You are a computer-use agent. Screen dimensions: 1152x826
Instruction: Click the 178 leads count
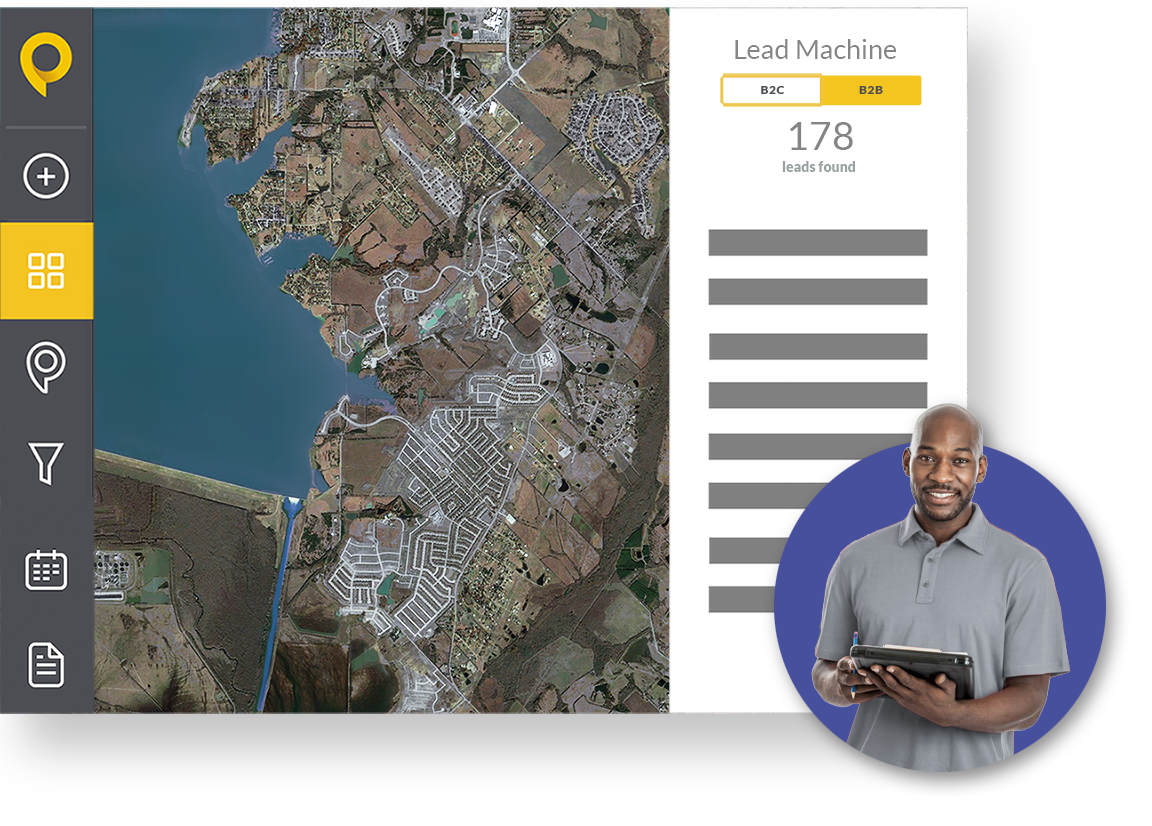(821, 137)
